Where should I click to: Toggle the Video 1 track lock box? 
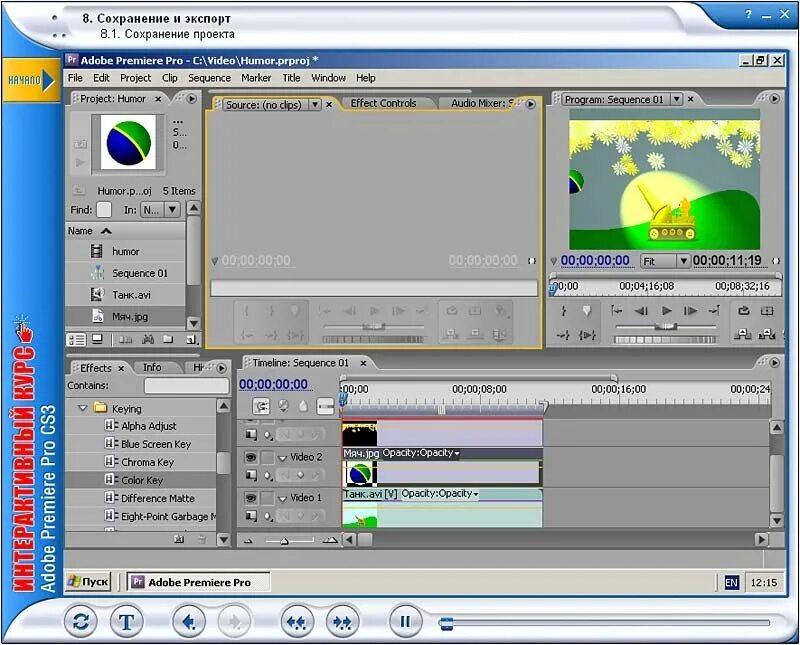[267, 498]
